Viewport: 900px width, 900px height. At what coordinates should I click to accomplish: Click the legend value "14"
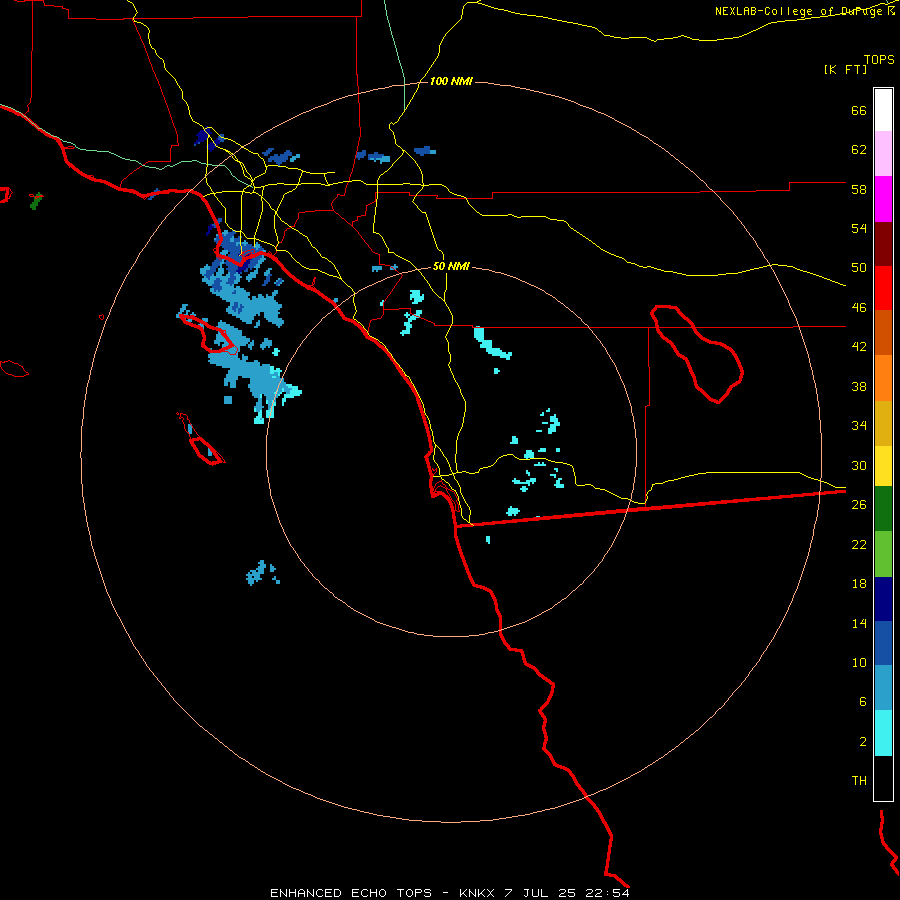[x=859, y=623]
